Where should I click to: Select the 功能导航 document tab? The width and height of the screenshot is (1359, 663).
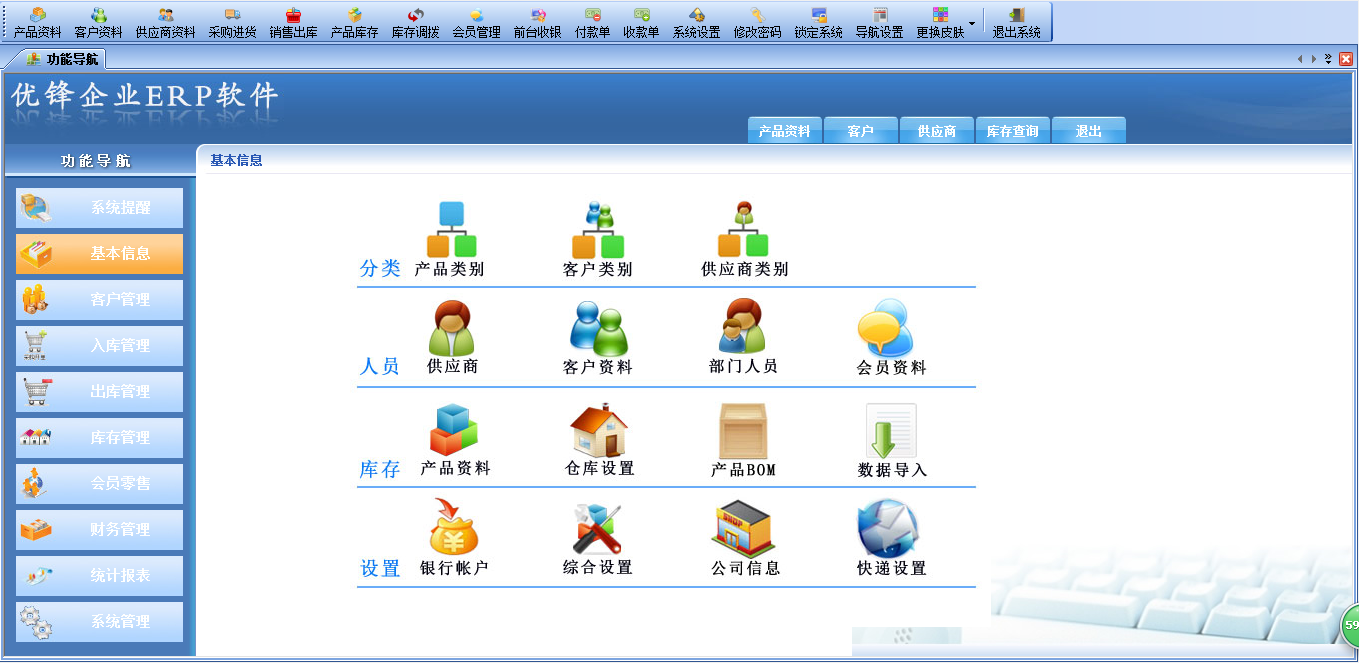(62, 59)
